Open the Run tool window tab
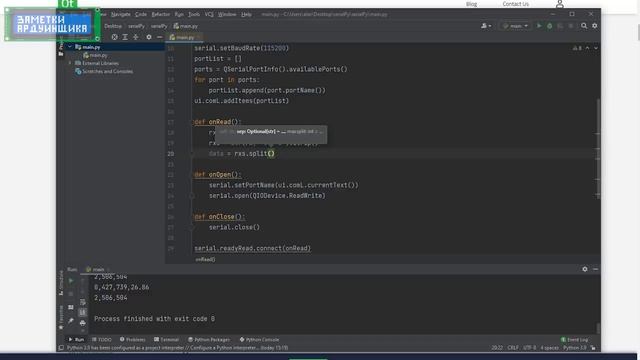Screen dimensions: 640x360 click(x=76, y=340)
